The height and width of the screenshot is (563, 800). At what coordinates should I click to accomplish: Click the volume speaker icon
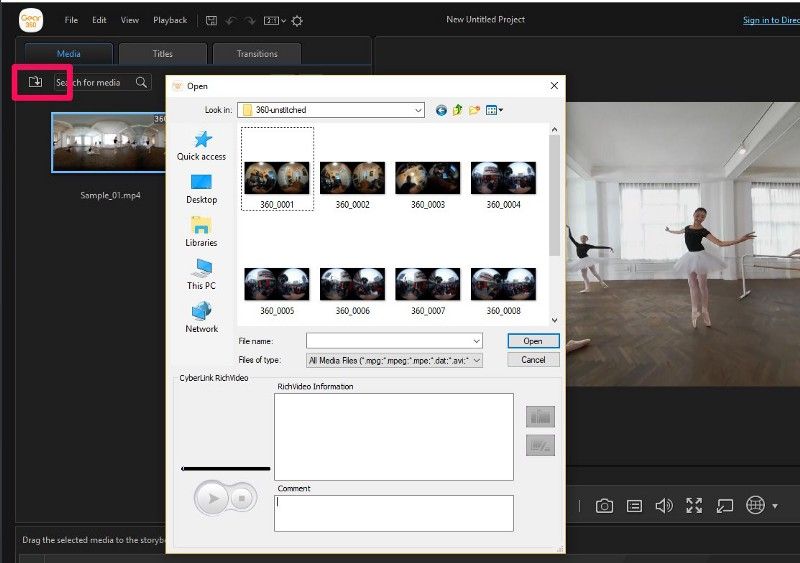point(664,506)
